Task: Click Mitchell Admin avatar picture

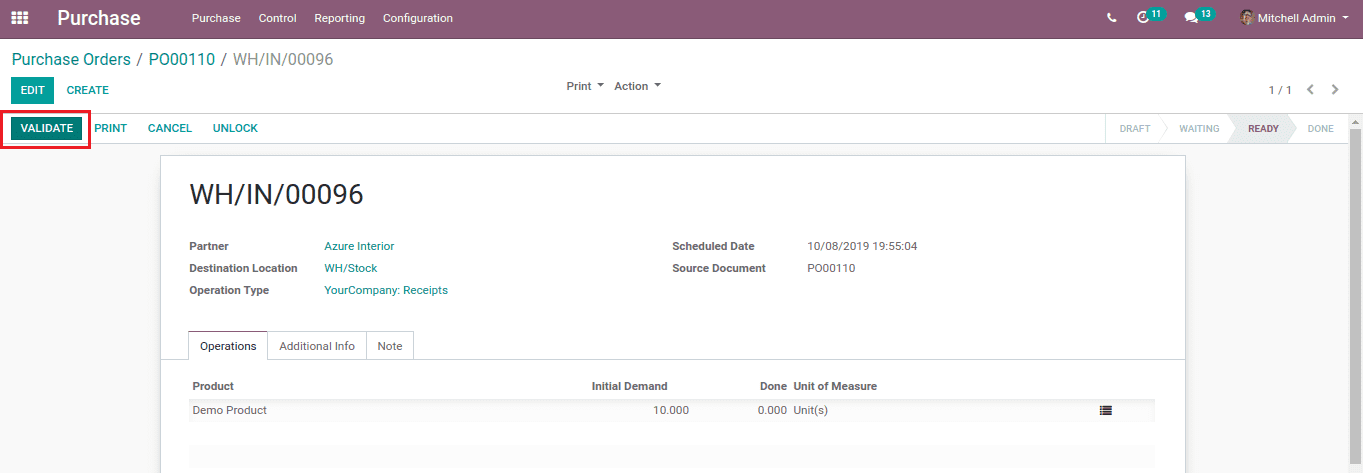Action: coord(1247,18)
